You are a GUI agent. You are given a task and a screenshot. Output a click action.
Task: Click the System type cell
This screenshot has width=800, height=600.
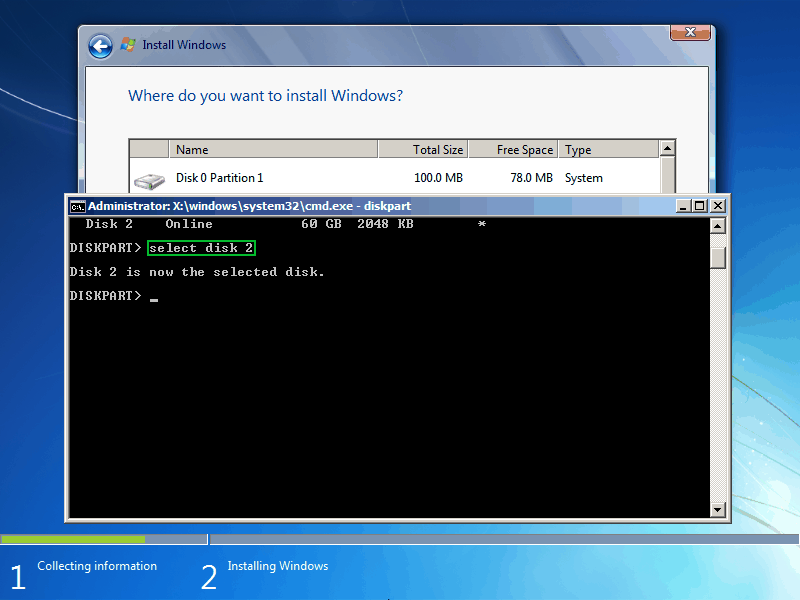click(x=584, y=178)
